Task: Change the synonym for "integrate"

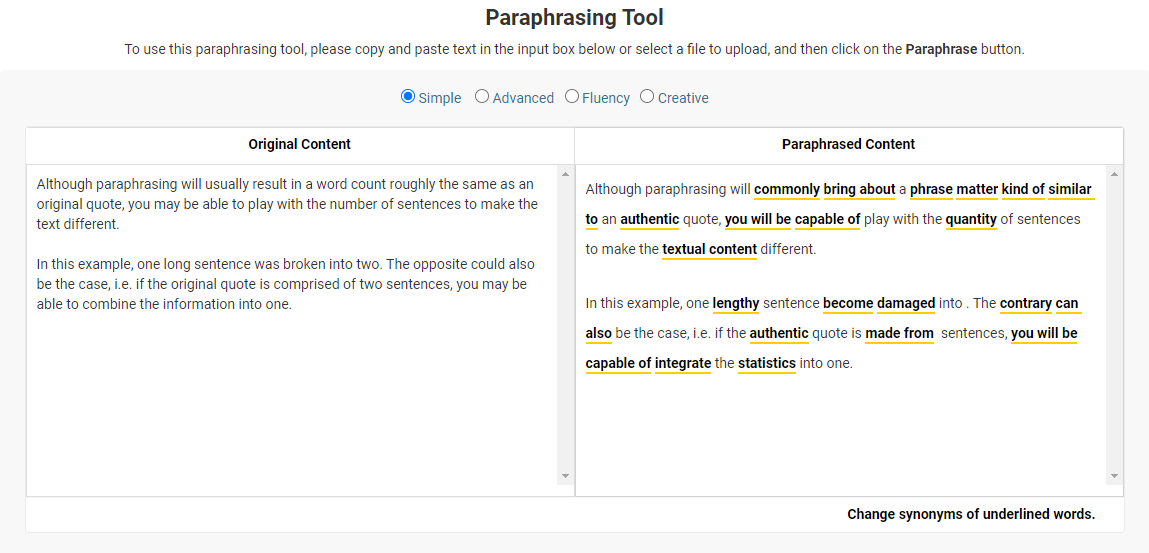Action: point(683,364)
